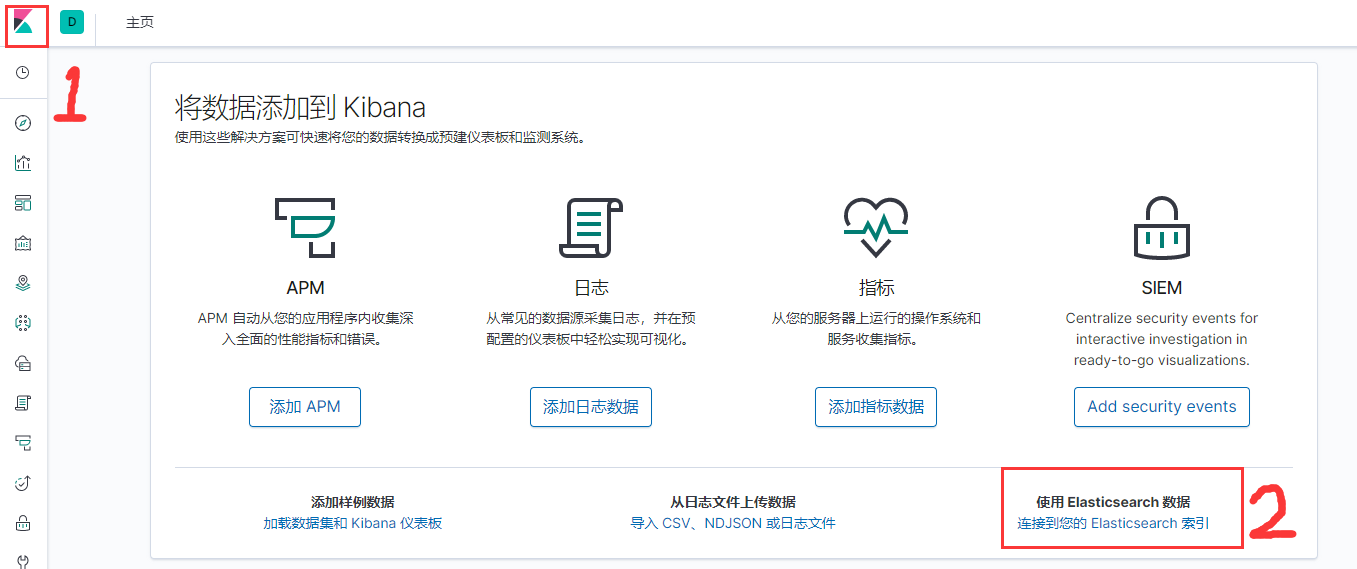Click the 添加日志数据 button

[591, 407]
